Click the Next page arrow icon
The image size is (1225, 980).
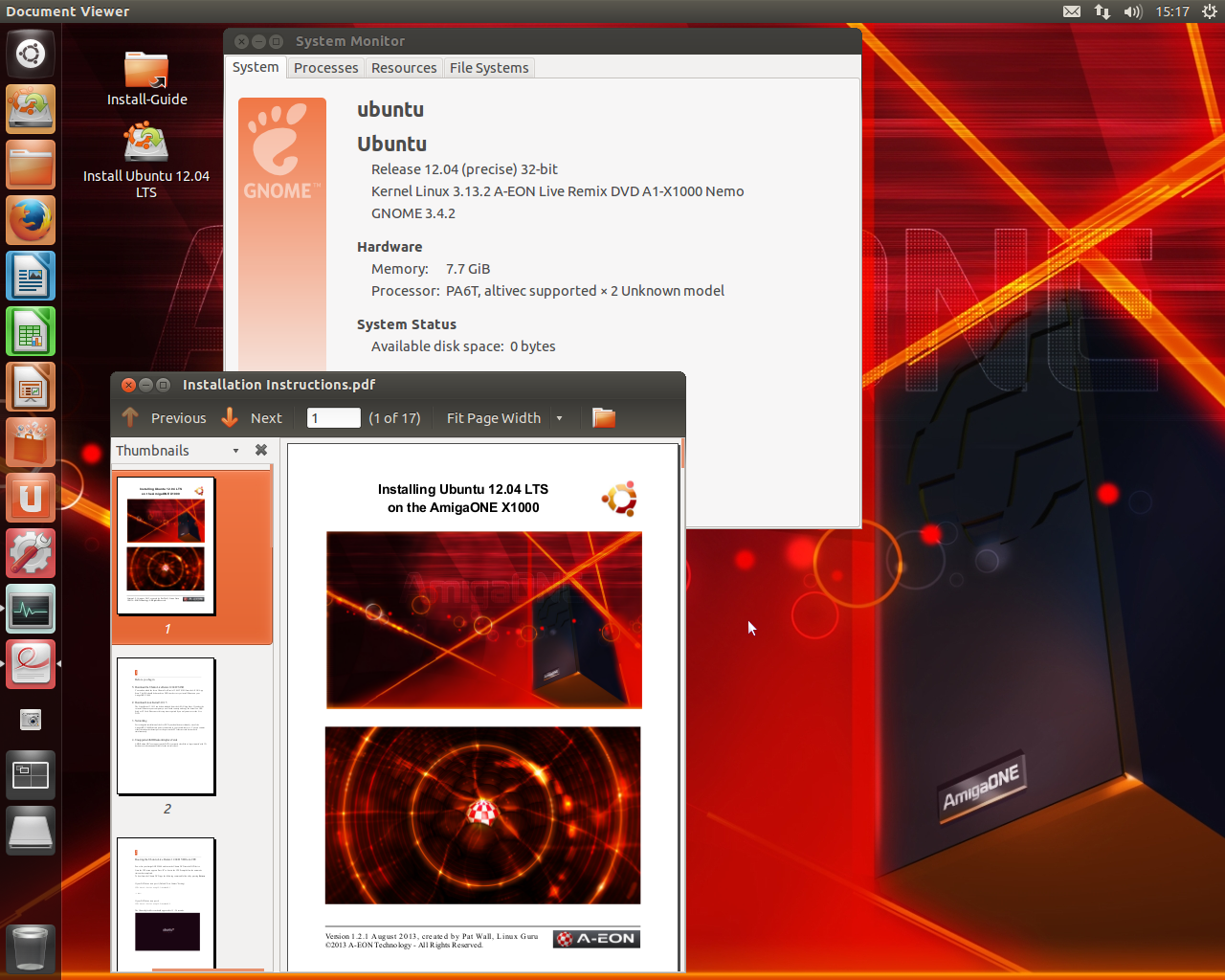pos(230,417)
